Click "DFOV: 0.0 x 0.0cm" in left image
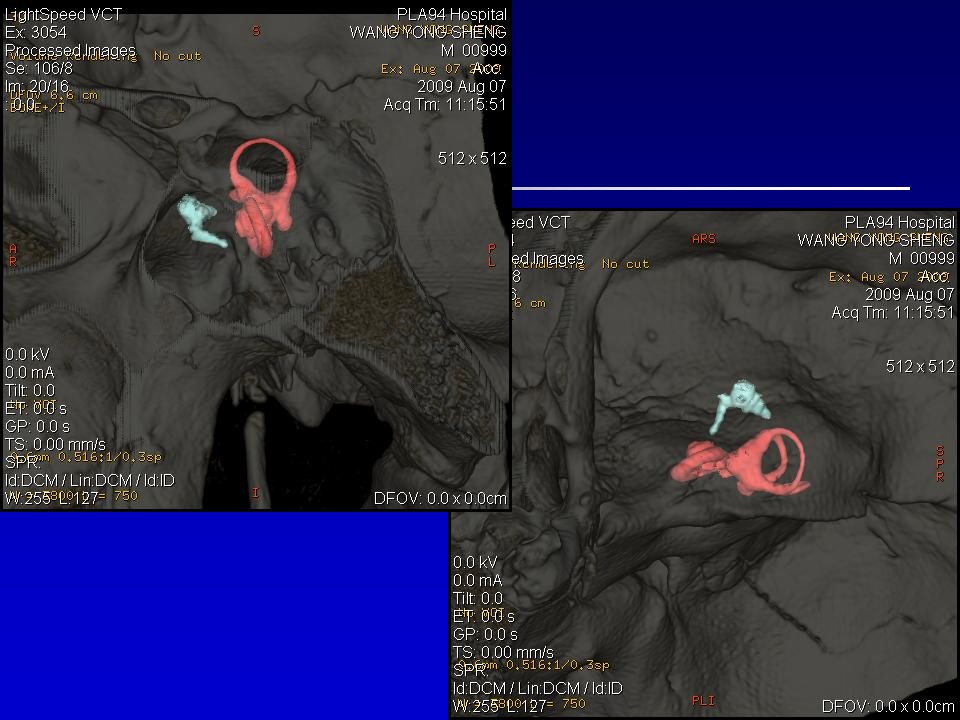 pyautogui.click(x=440, y=499)
